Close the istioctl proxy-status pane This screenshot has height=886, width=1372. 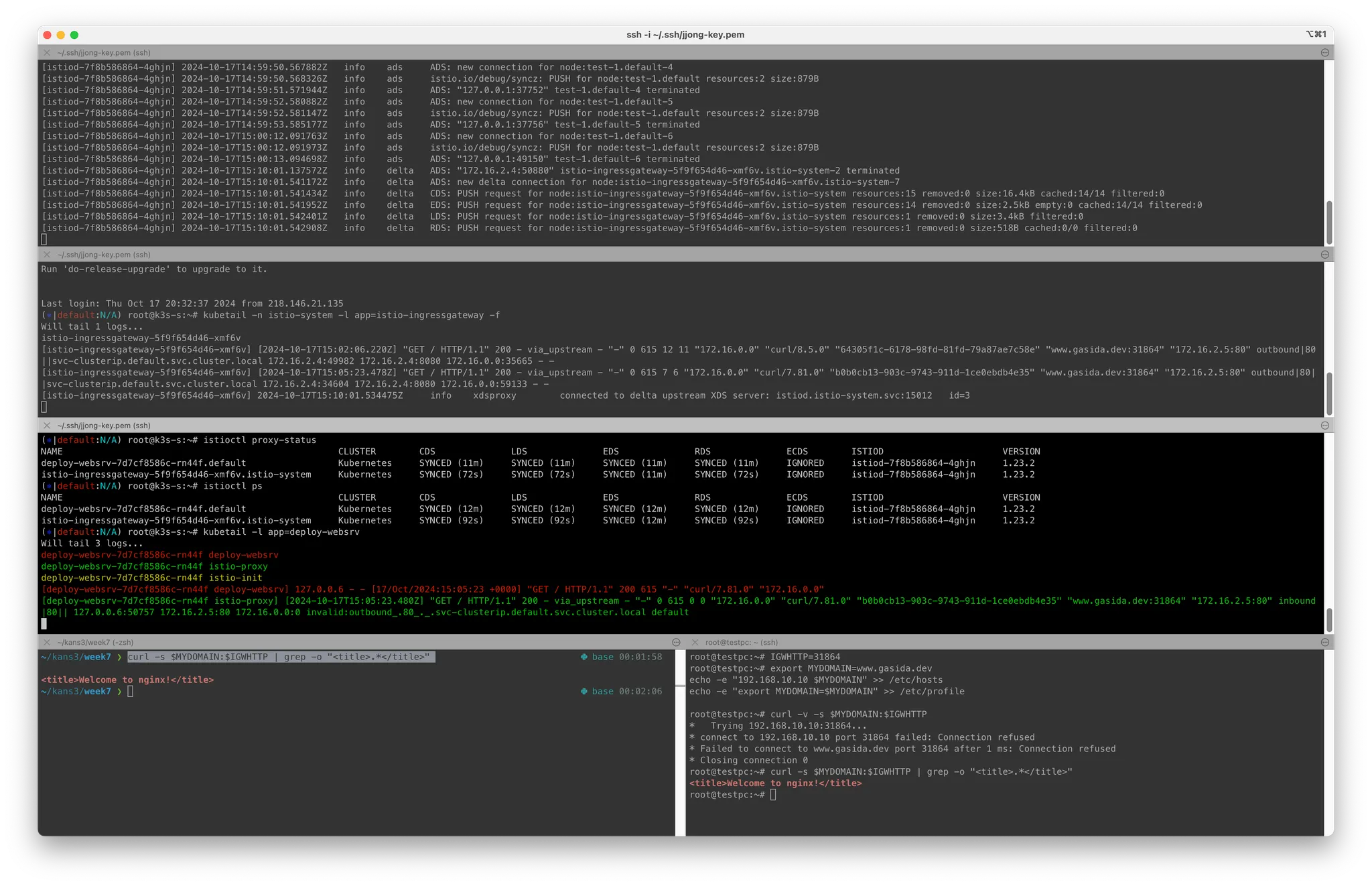(47, 426)
